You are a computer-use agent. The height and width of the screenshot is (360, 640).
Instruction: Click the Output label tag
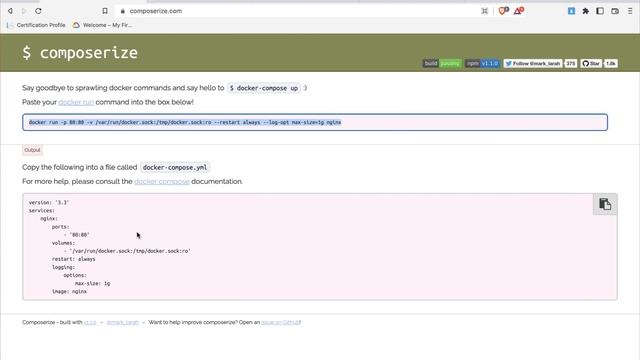click(x=32, y=150)
